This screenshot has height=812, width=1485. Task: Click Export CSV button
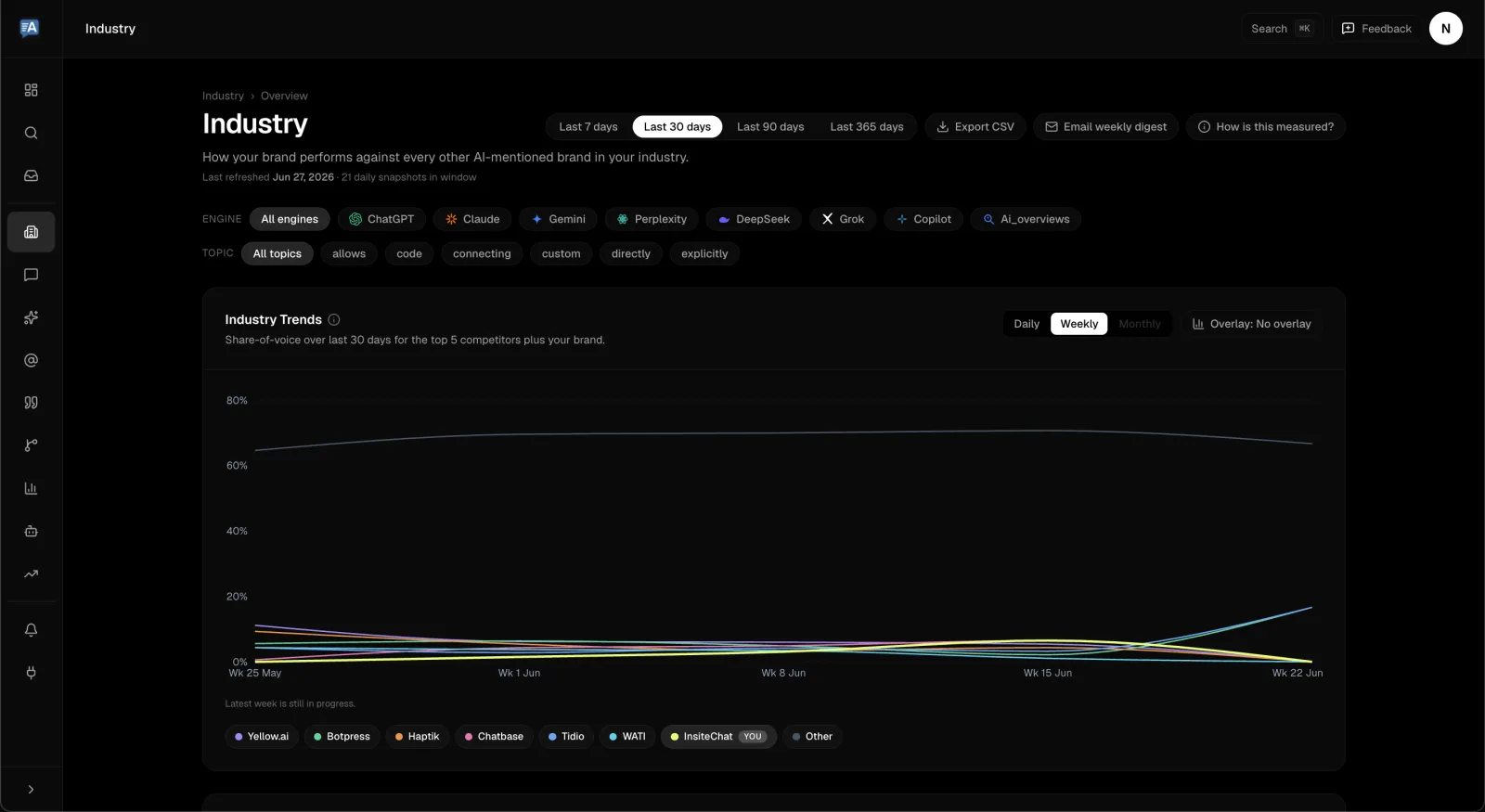point(975,127)
